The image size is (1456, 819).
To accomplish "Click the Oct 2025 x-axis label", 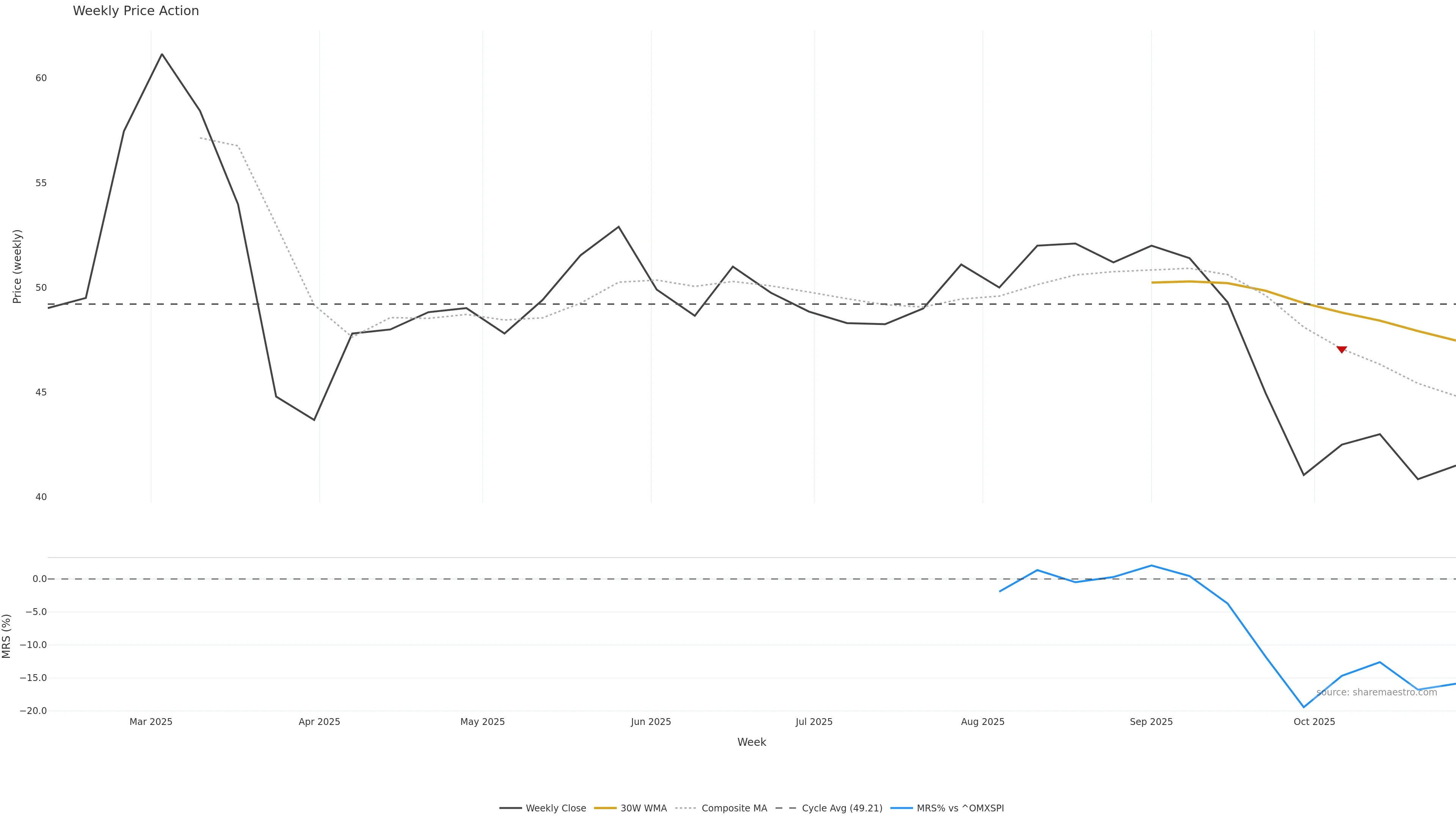I will tap(1314, 722).
